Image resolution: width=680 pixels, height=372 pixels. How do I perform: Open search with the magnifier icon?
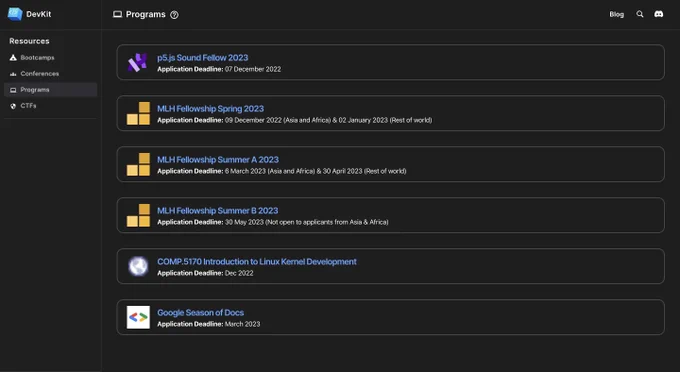click(x=640, y=14)
